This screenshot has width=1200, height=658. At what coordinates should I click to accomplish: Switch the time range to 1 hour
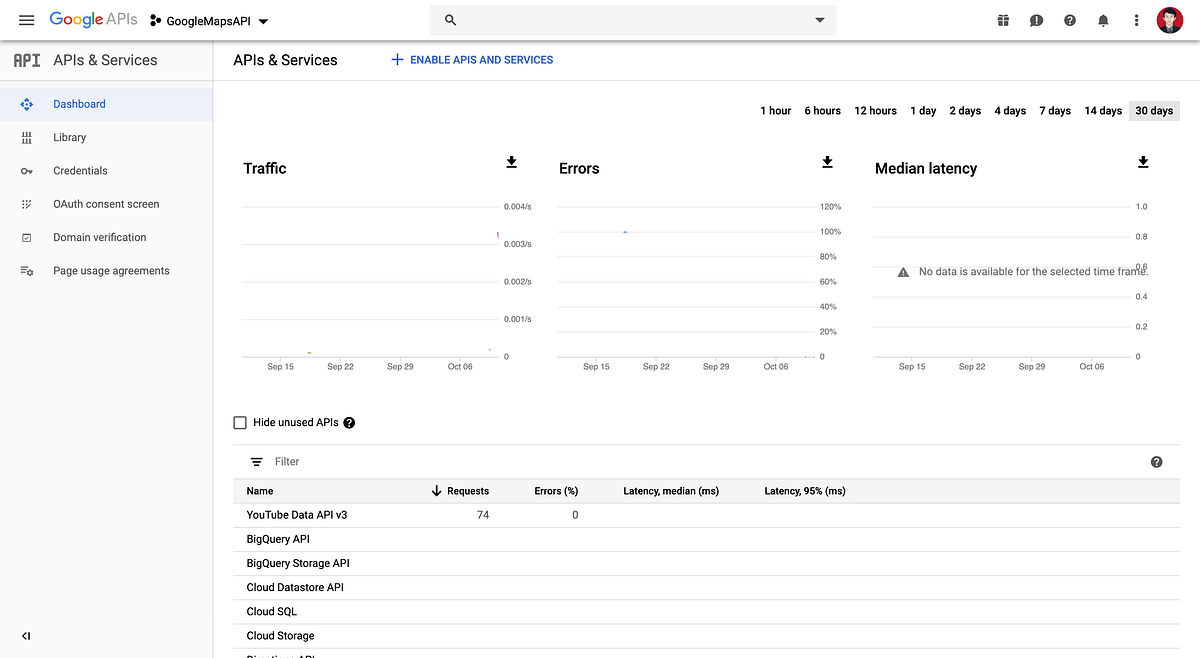coord(775,110)
